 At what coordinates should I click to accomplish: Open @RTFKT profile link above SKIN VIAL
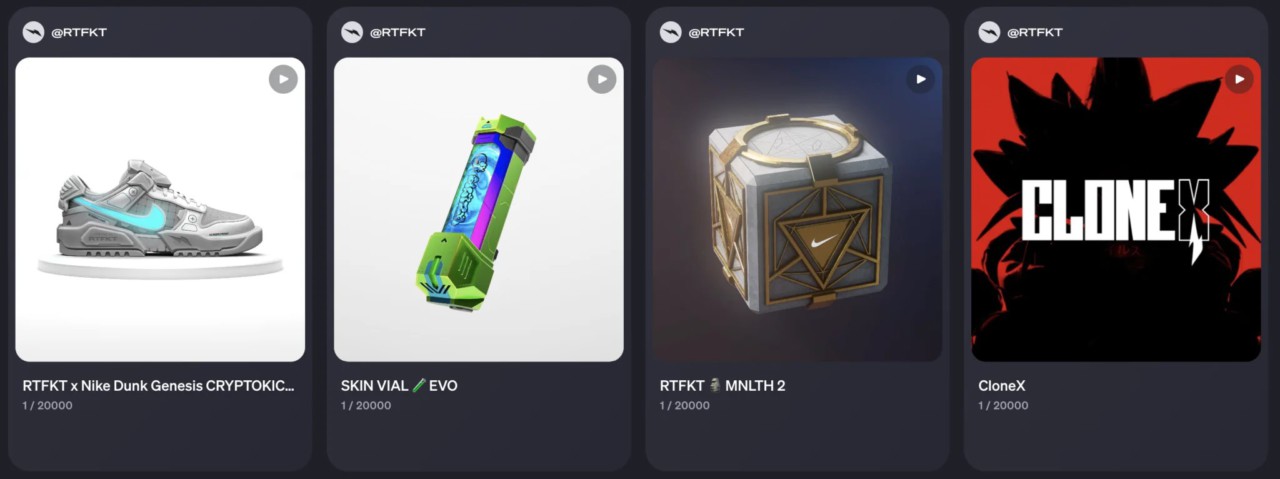coord(398,32)
